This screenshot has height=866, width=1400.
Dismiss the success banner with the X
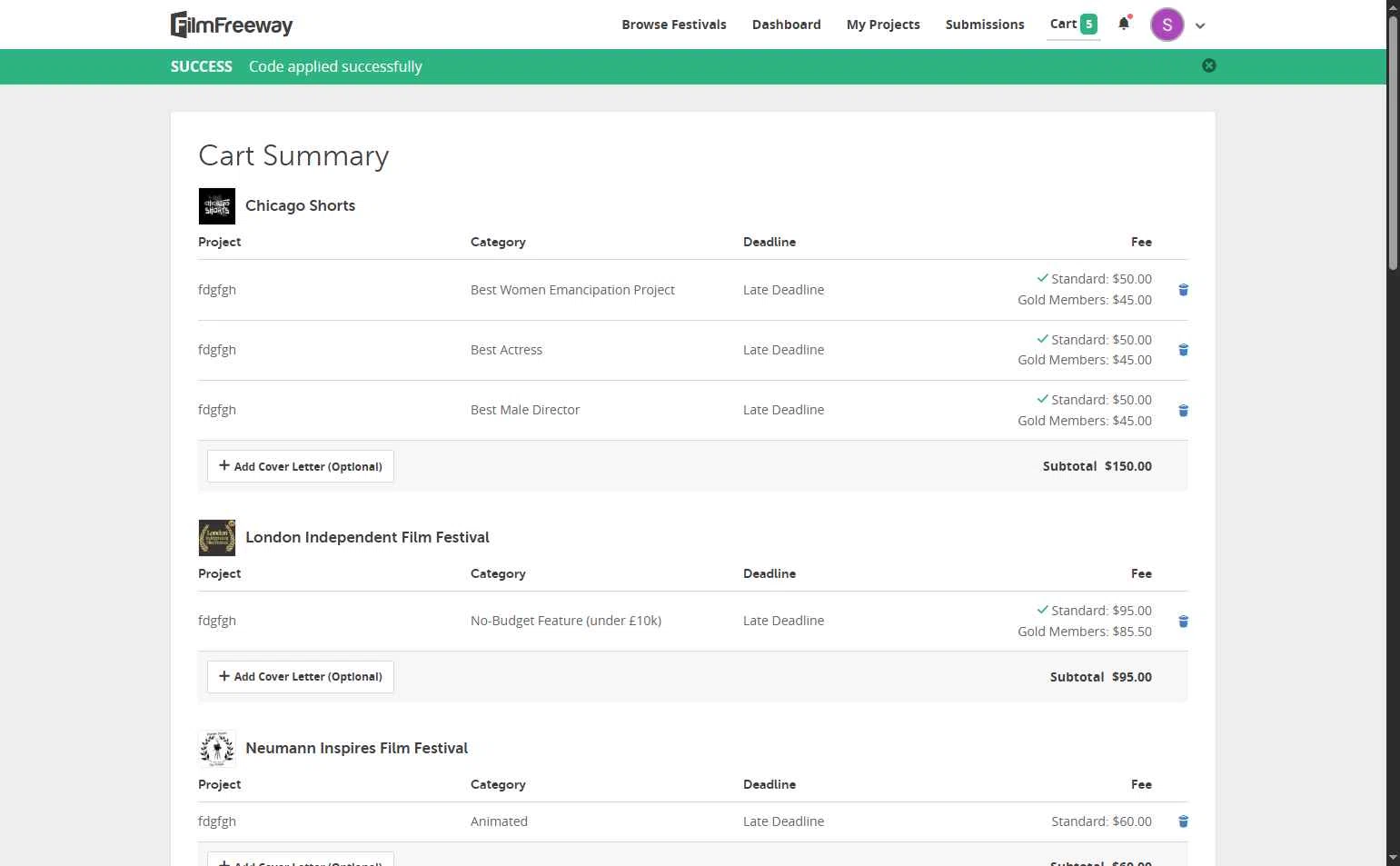pyautogui.click(x=1209, y=65)
